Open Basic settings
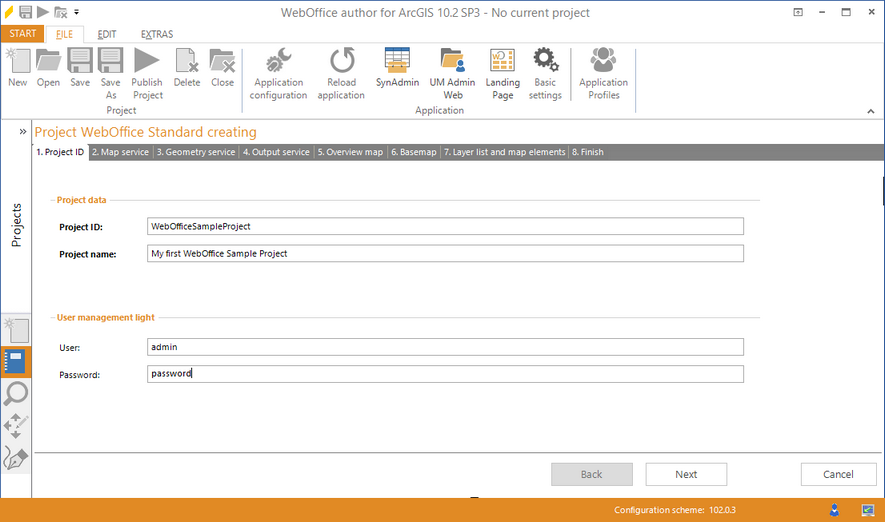The width and height of the screenshot is (885, 522). (x=545, y=74)
